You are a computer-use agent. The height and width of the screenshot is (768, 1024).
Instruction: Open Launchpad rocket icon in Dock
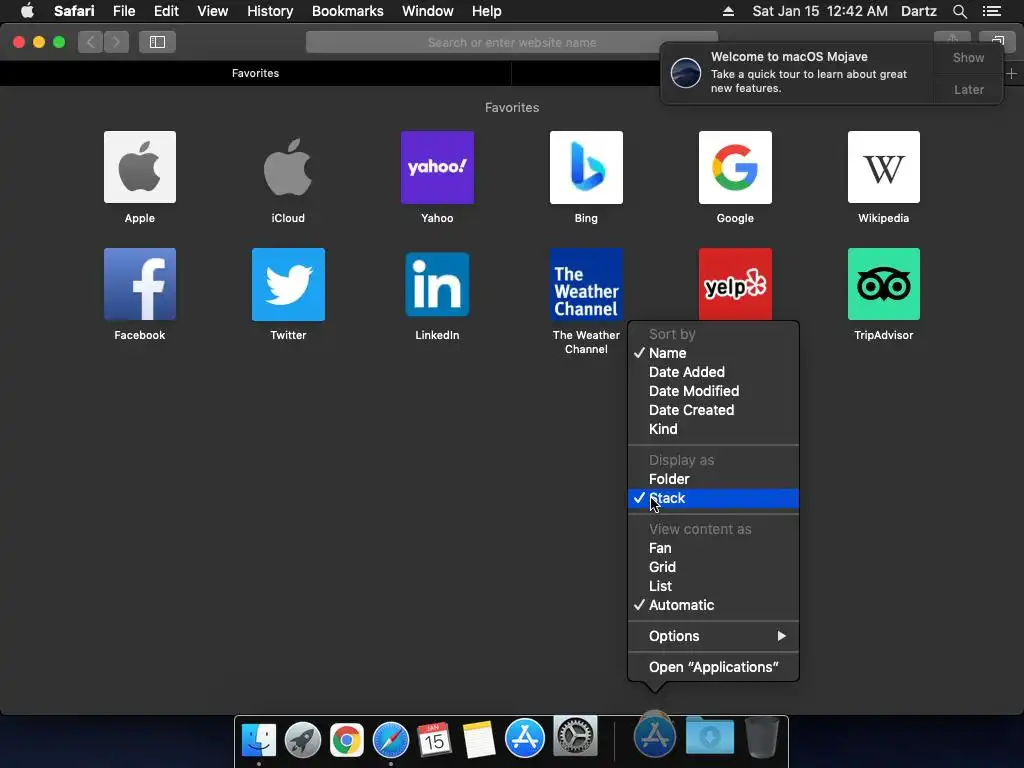(x=302, y=740)
